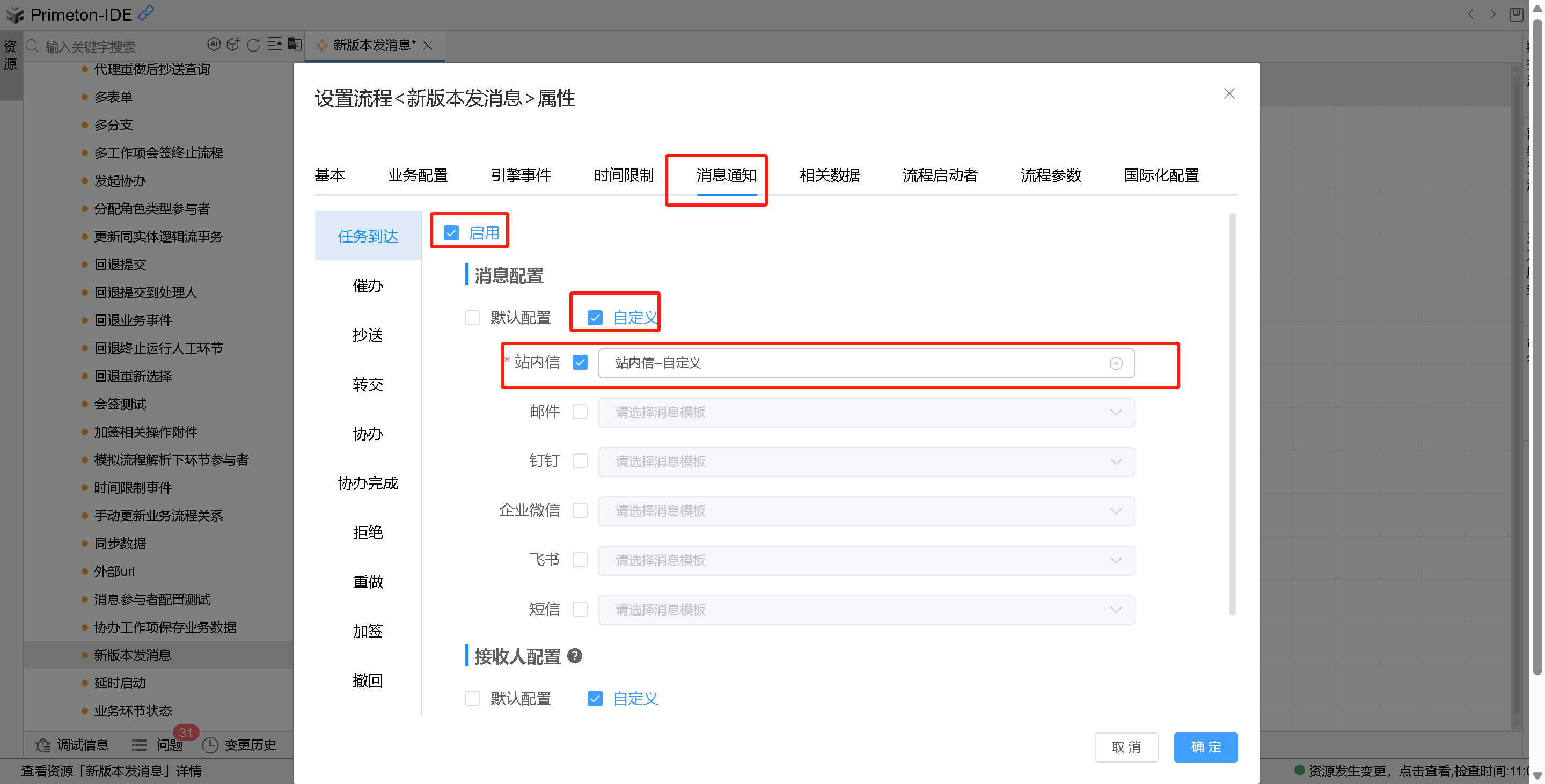The width and height of the screenshot is (1545, 784).
Task: Select the 催办 side menu item
Action: (368, 285)
